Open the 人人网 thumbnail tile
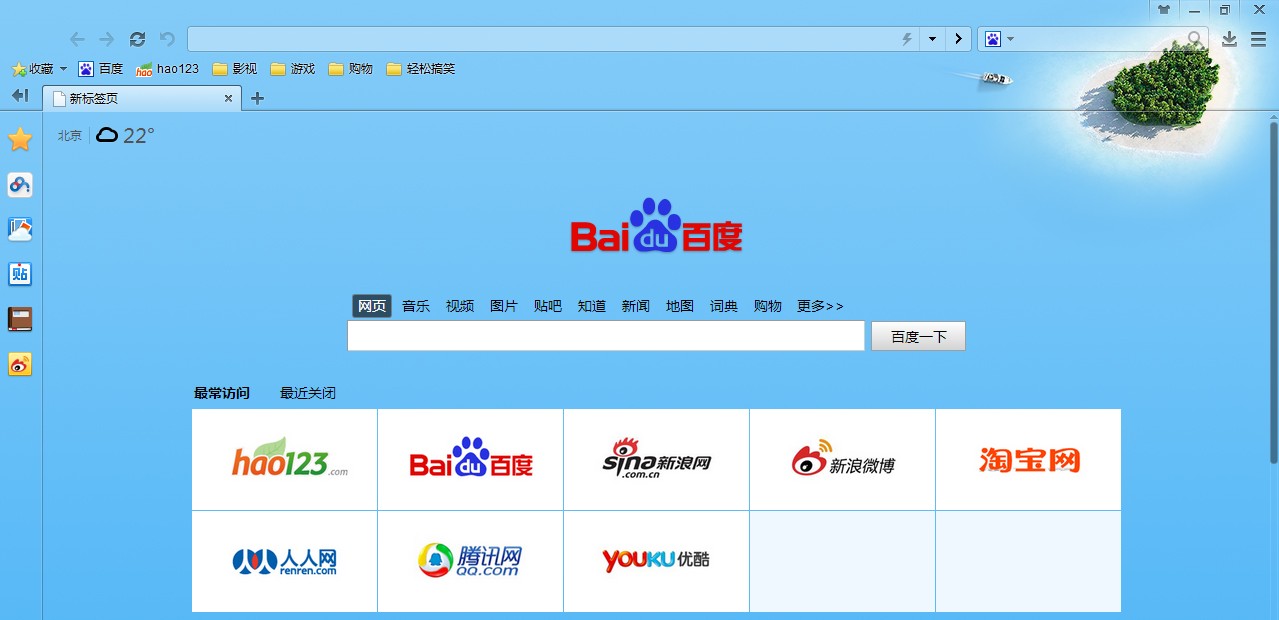 point(285,561)
